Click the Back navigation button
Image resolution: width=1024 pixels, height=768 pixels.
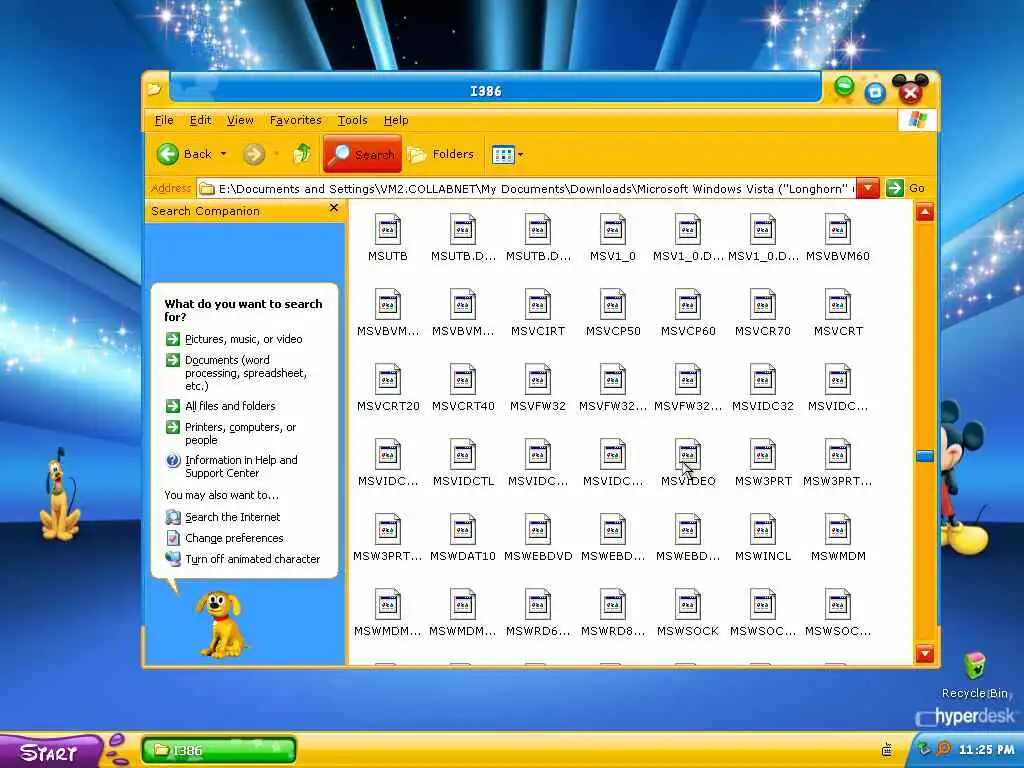pyautogui.click(x=184, y=154)
